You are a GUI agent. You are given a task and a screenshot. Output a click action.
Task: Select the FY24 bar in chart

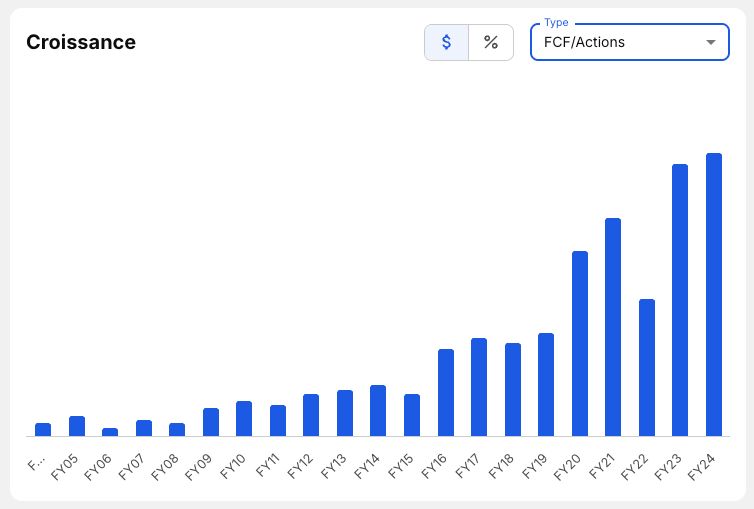pos(714,295)
